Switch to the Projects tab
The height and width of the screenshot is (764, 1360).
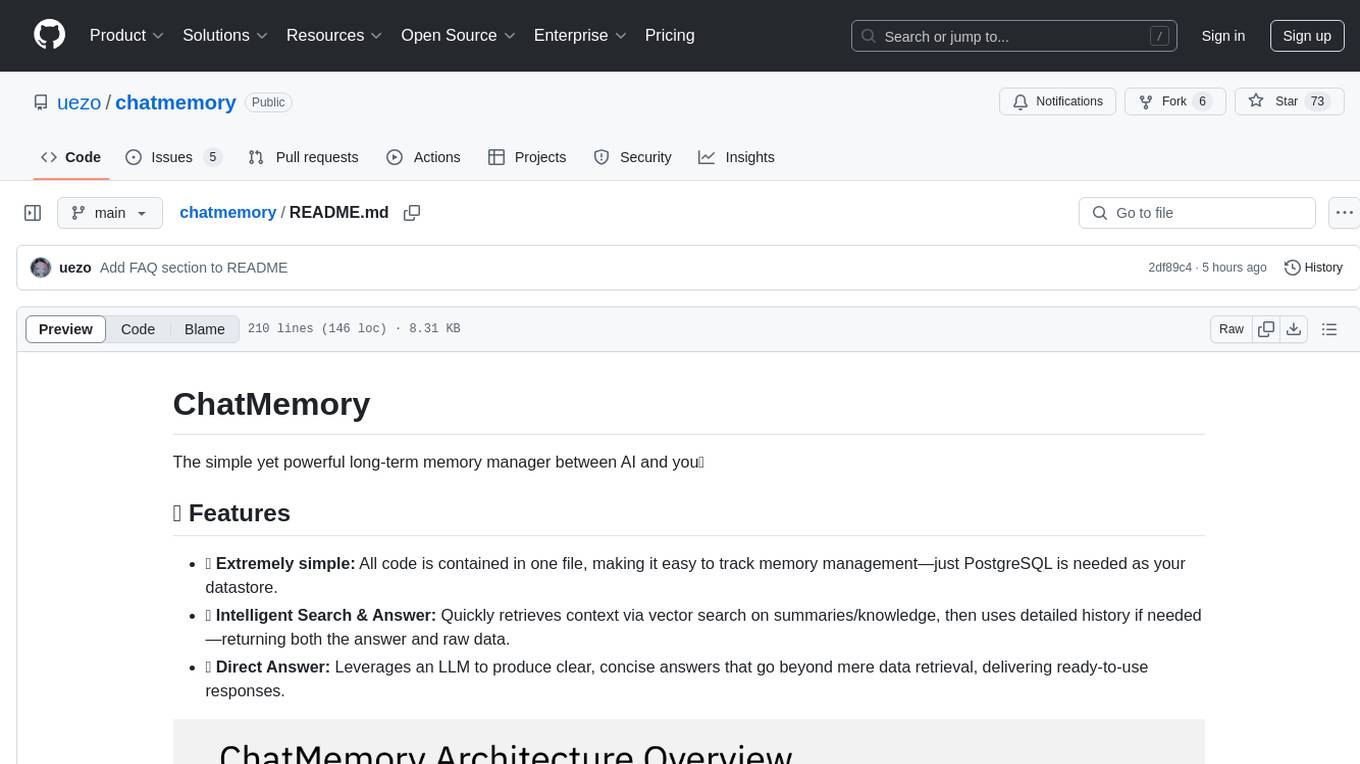pos(527,157)
